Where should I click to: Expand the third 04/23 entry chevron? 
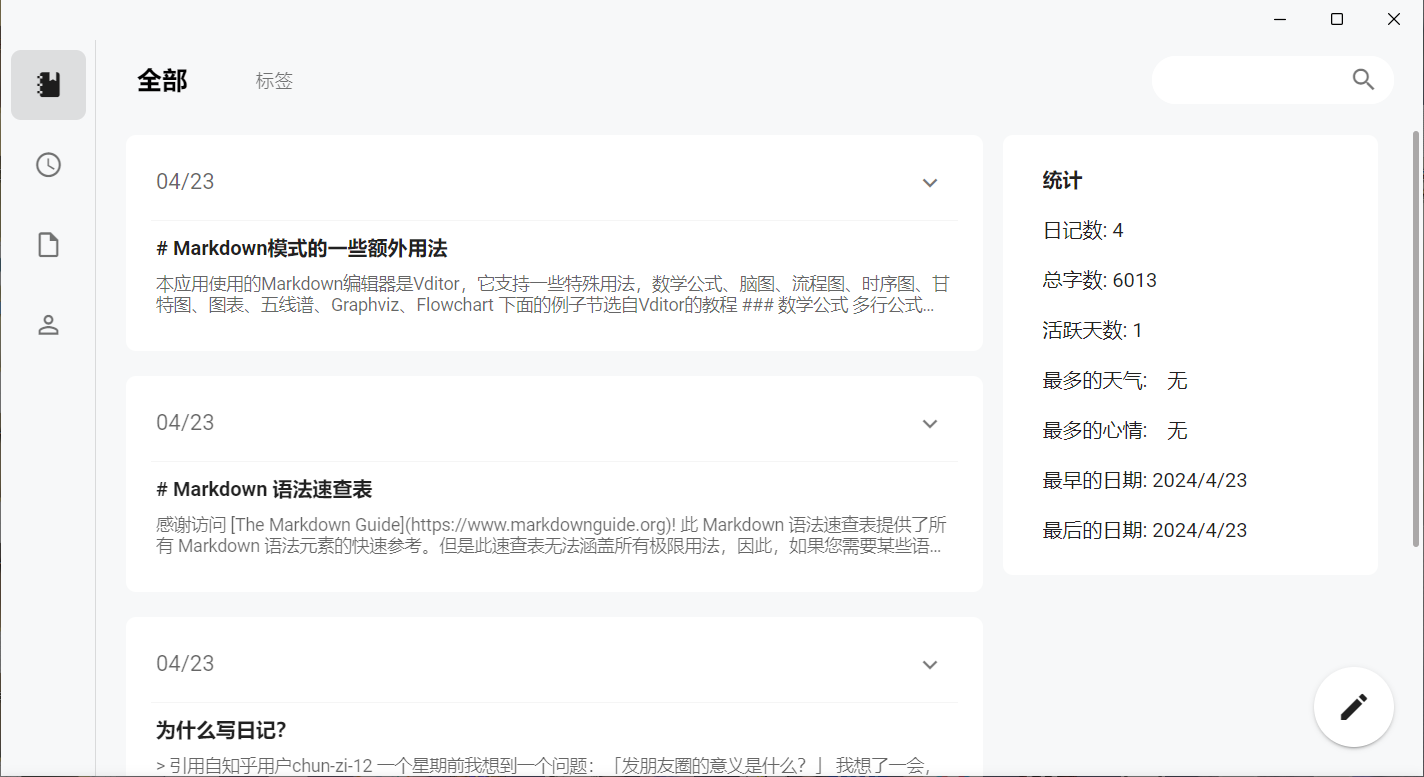pyautogui.click(x=930, y=664)
